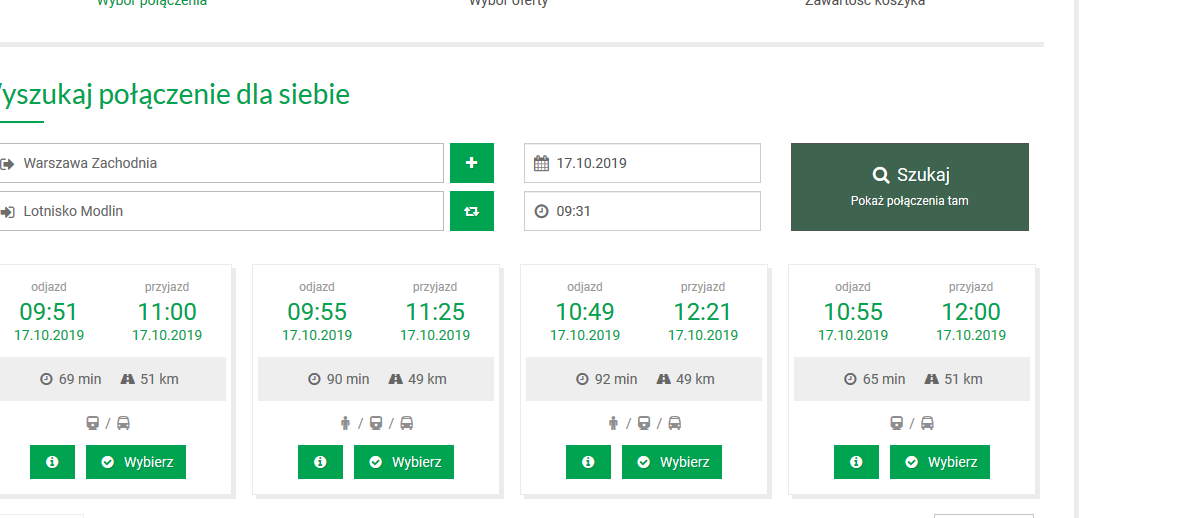Click the clock icon in the time field

pos(541,211)
